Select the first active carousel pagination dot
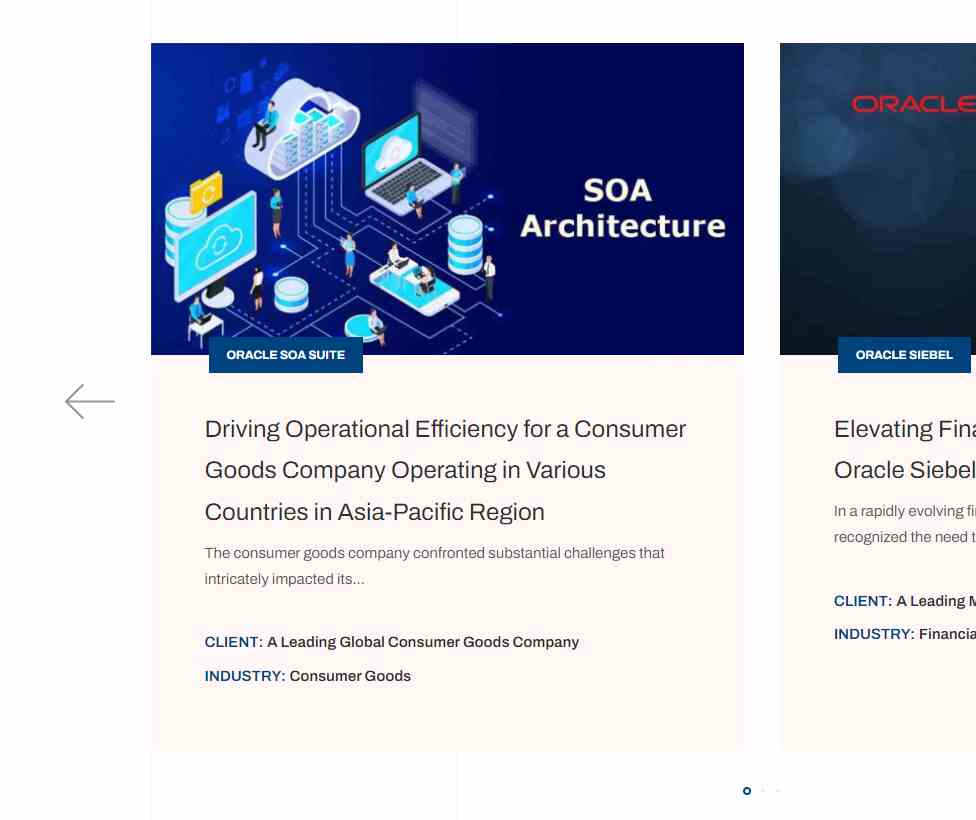 coord(747,791)
